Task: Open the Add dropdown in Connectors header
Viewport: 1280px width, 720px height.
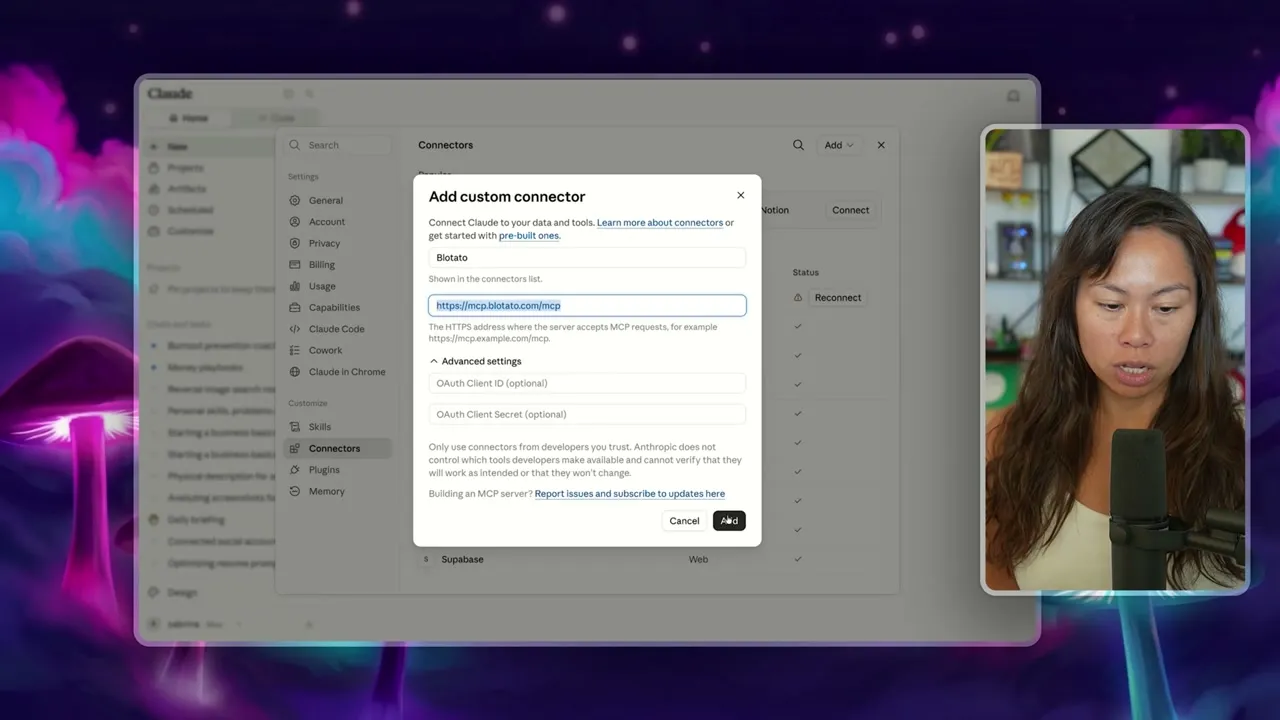Action: (838, 145)
